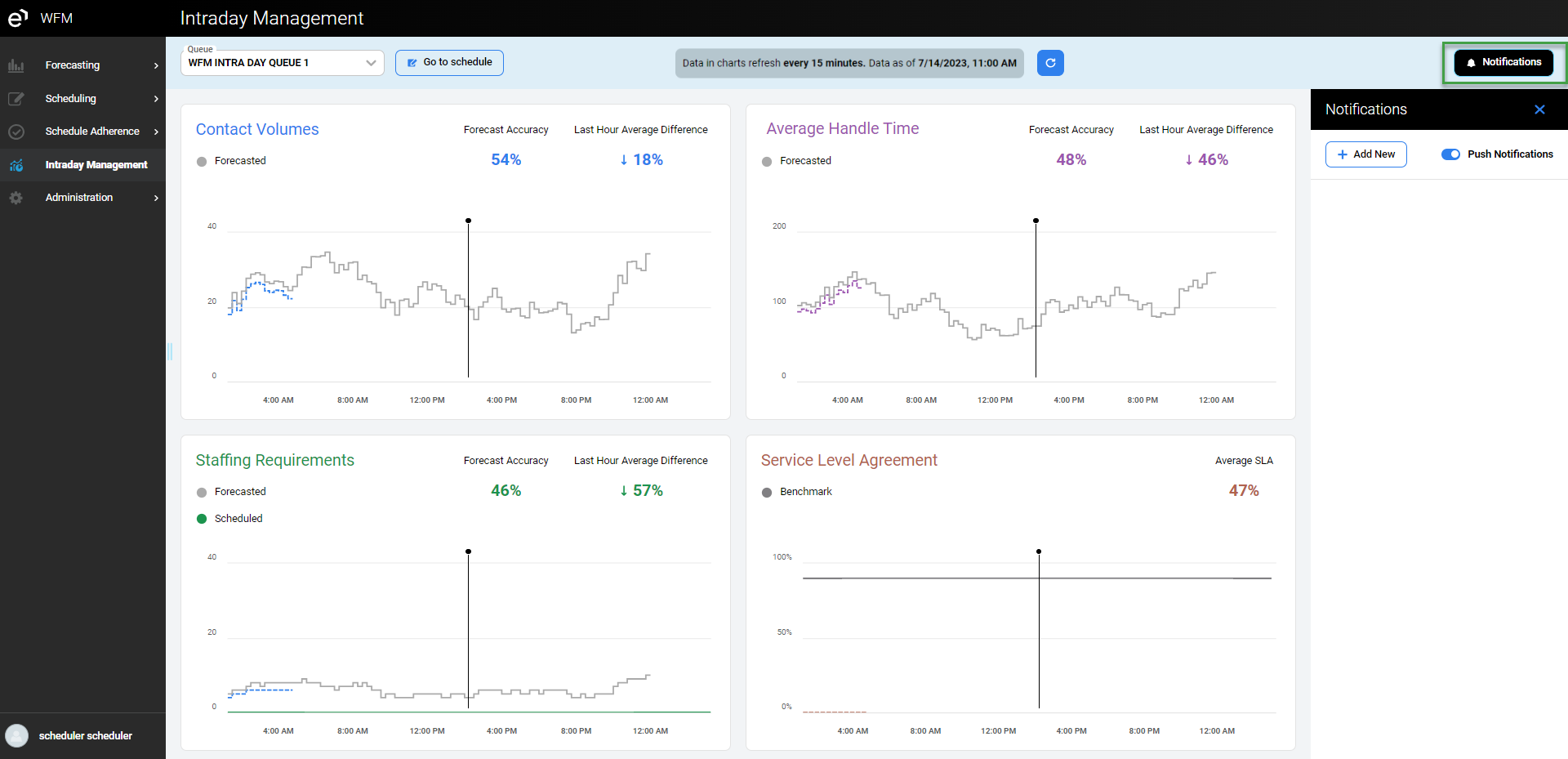Click the Schedule Adherence checkmark icon
This screenshot has width=1568, height=759.
click(16, 132)
